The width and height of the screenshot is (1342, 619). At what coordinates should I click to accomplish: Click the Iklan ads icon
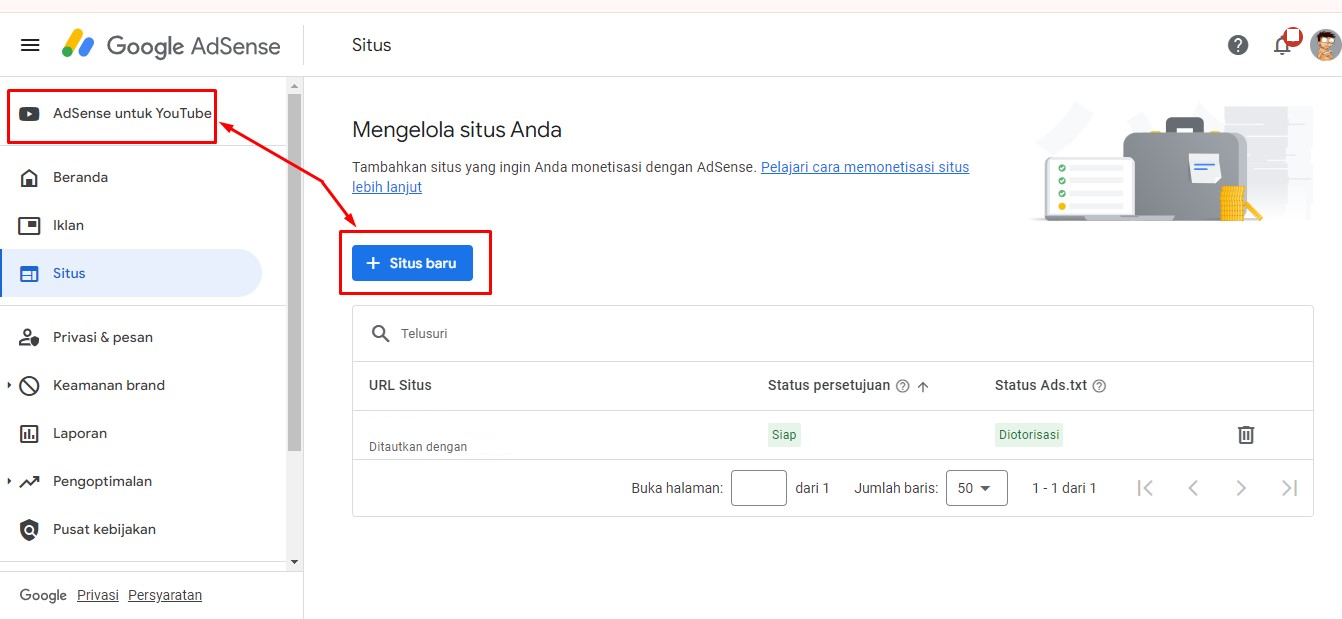(30, 226)
